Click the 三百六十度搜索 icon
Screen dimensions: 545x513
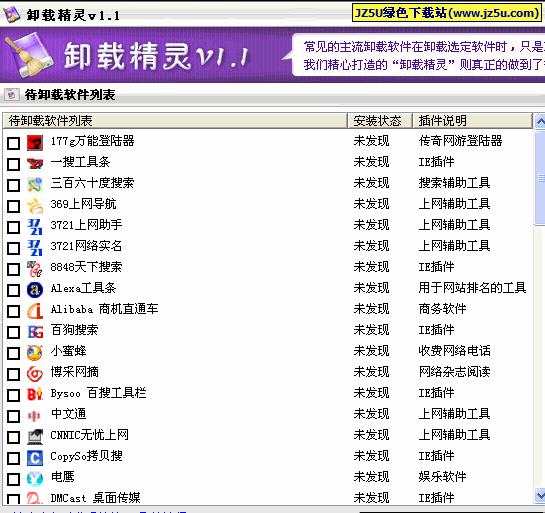tap(35, 185)
